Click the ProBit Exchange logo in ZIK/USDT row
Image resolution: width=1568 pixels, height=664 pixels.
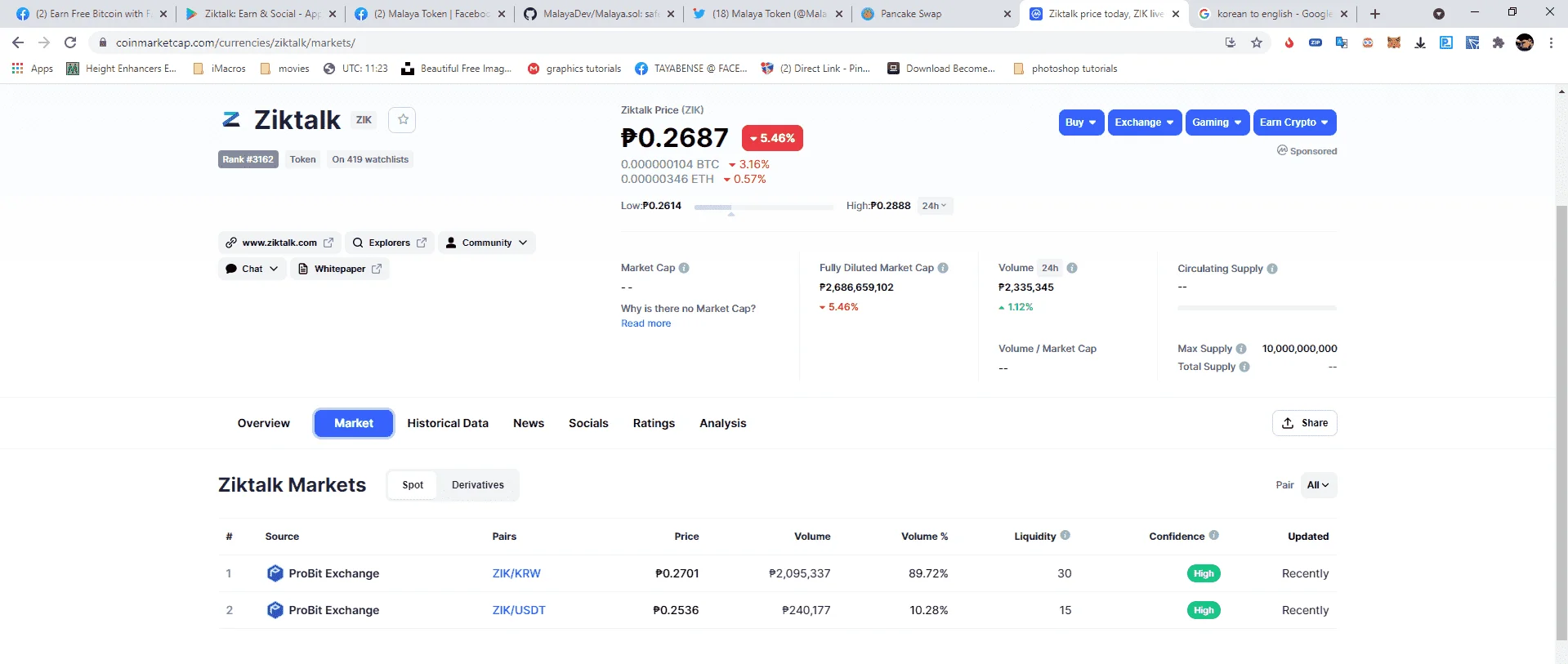tap(275, 610)
